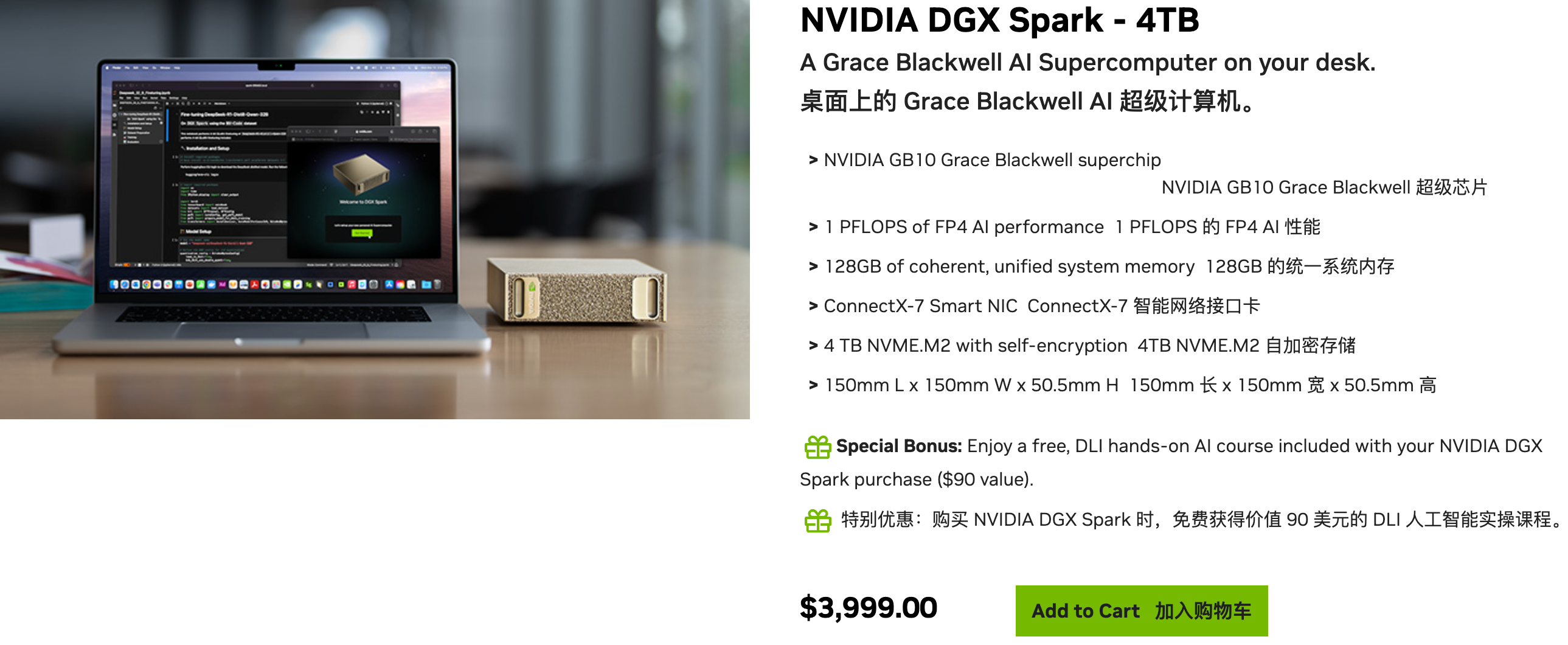
Task: Click the Chinese text NVIDIA GB10 Grace Blackwell 超级芯片
Action: pyautogui.click(x=1323, y=187)
